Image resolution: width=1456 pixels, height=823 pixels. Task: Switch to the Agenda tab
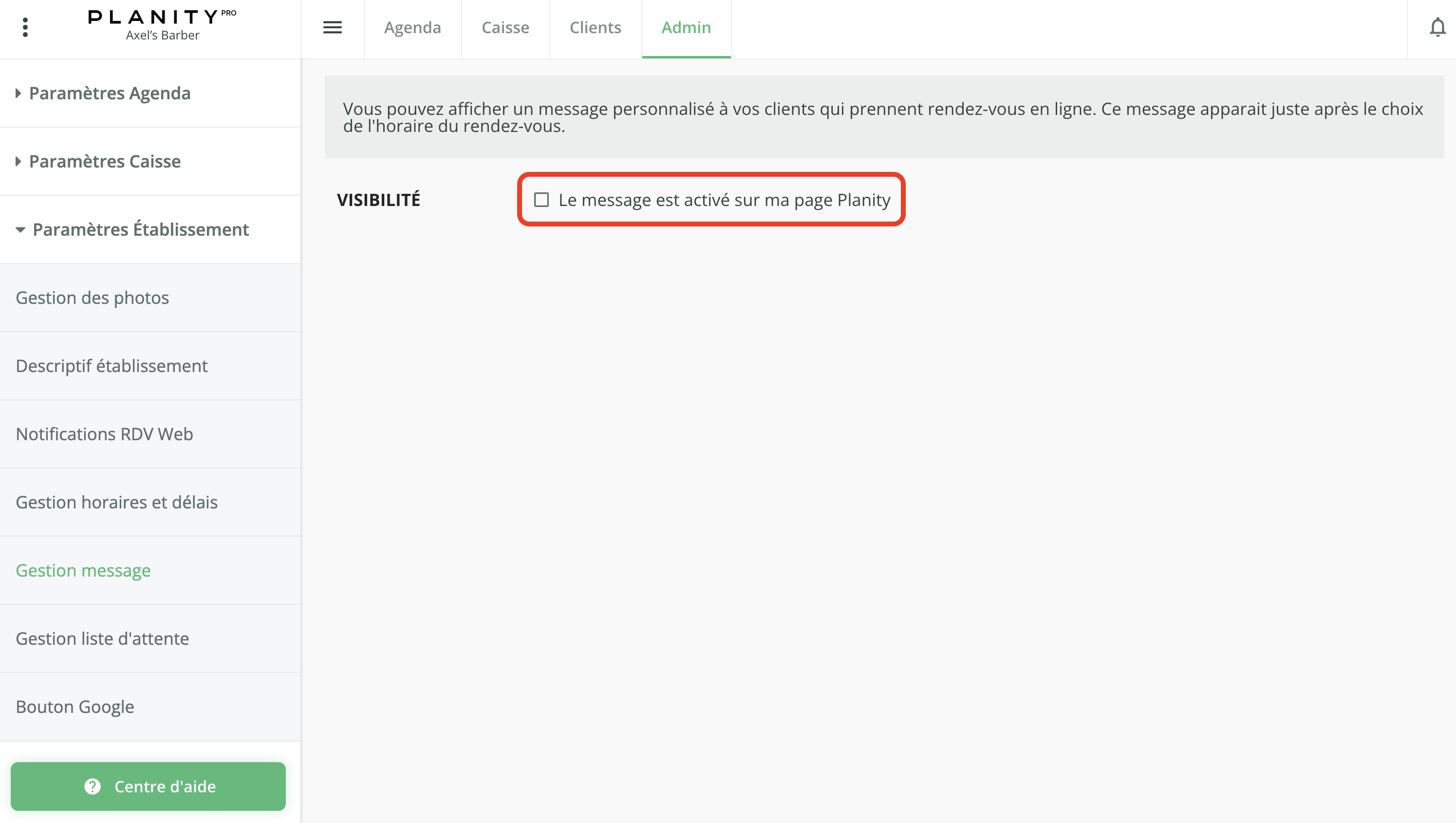(412, 27)
